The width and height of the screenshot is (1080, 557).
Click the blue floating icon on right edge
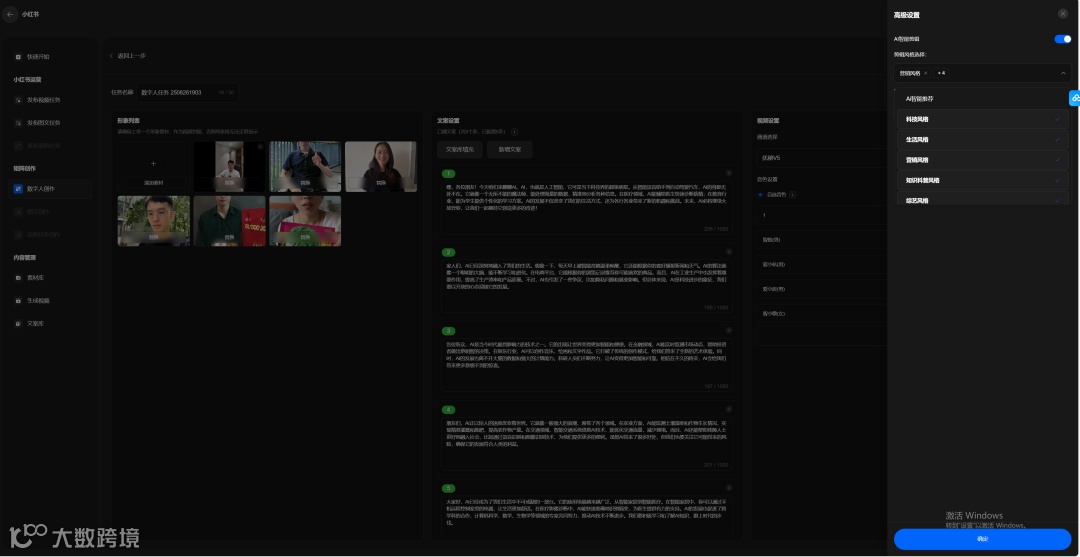point(1074,98)
